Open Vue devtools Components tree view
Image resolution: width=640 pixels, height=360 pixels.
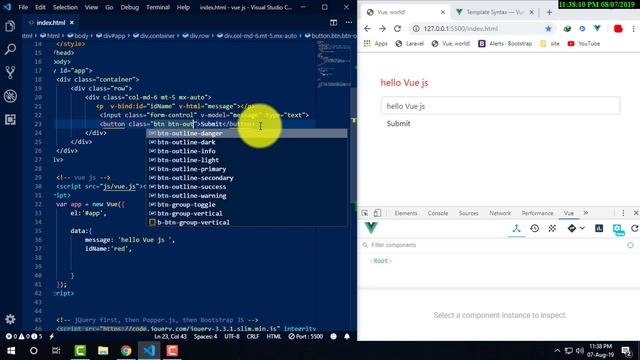pyautogui.click(x=516, y=229)
